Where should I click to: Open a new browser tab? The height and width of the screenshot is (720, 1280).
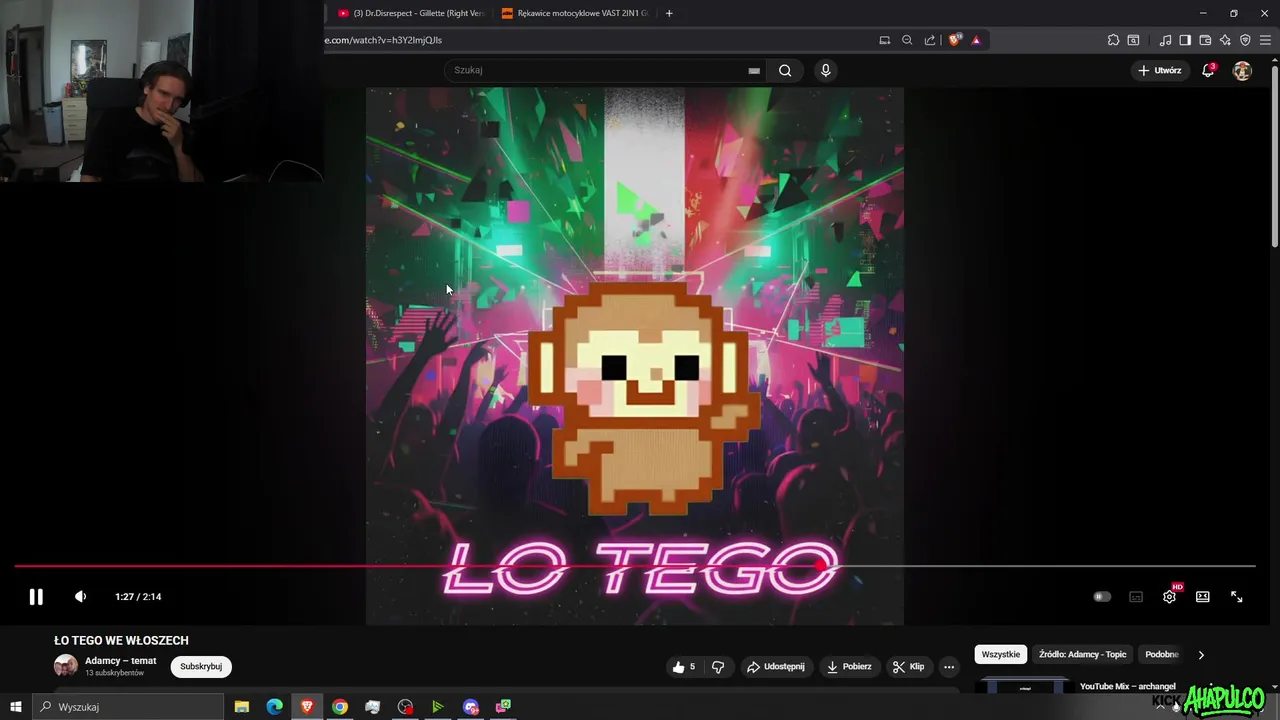tap(669, 13)
